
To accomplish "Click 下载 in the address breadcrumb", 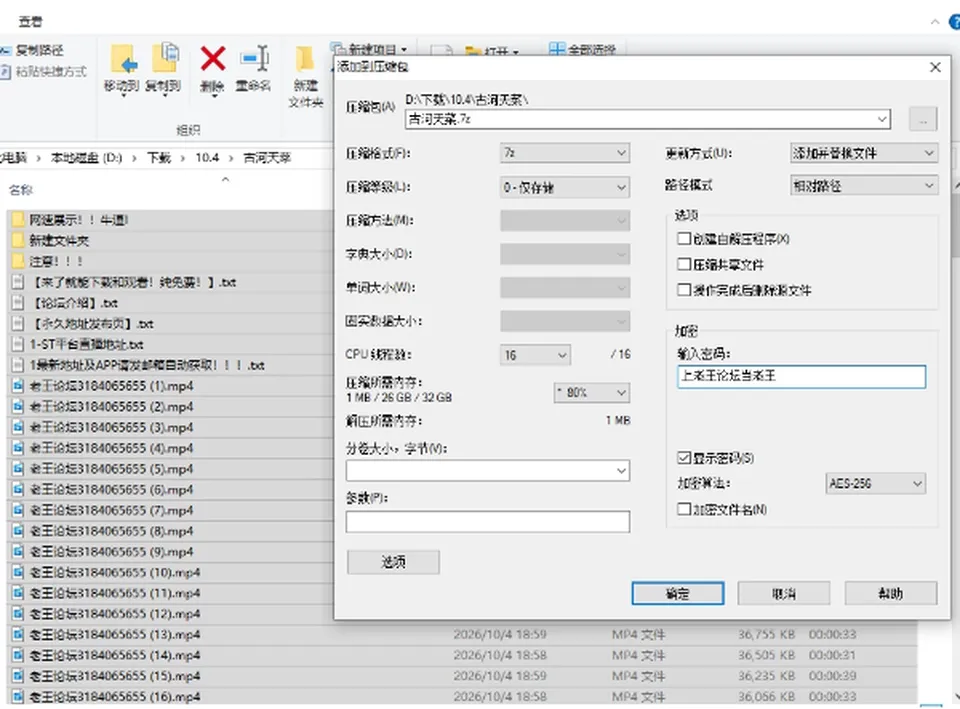I will (x=159, y=158).
